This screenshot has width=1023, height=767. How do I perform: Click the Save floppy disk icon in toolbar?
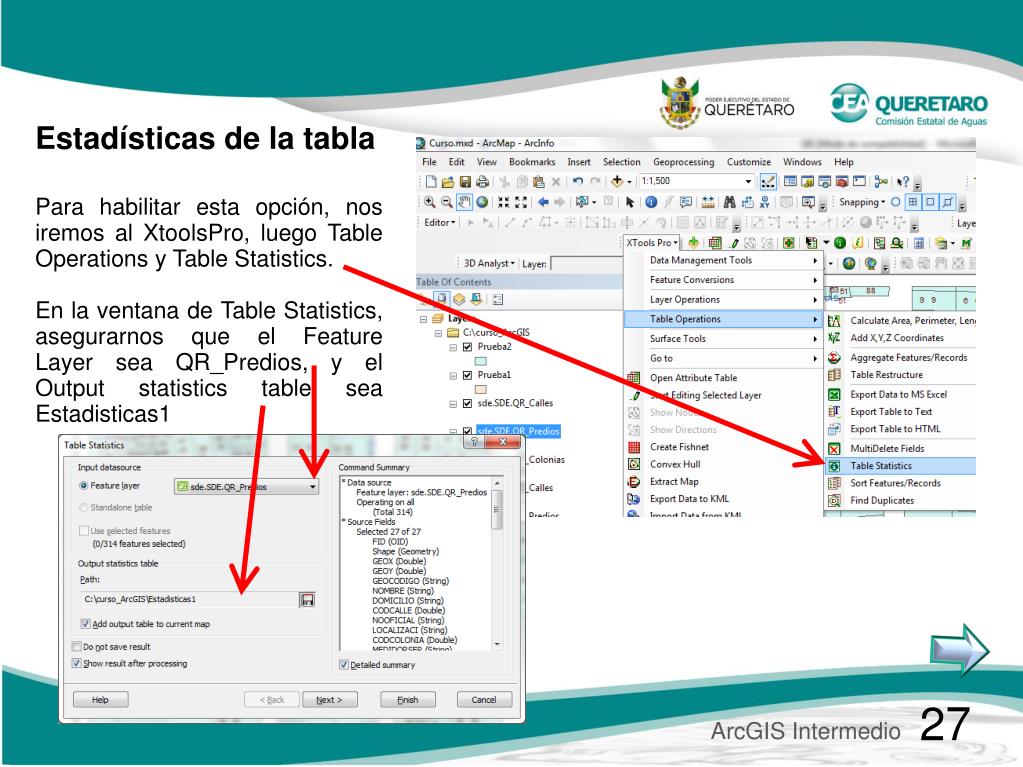pyautogui.click(x=465, y=181)
